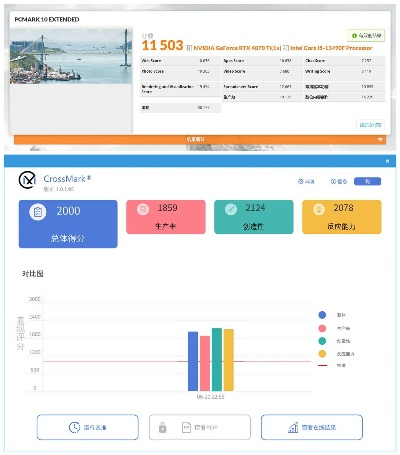Click the run benchmark button
400x455 pixels.
click(88, 427)
